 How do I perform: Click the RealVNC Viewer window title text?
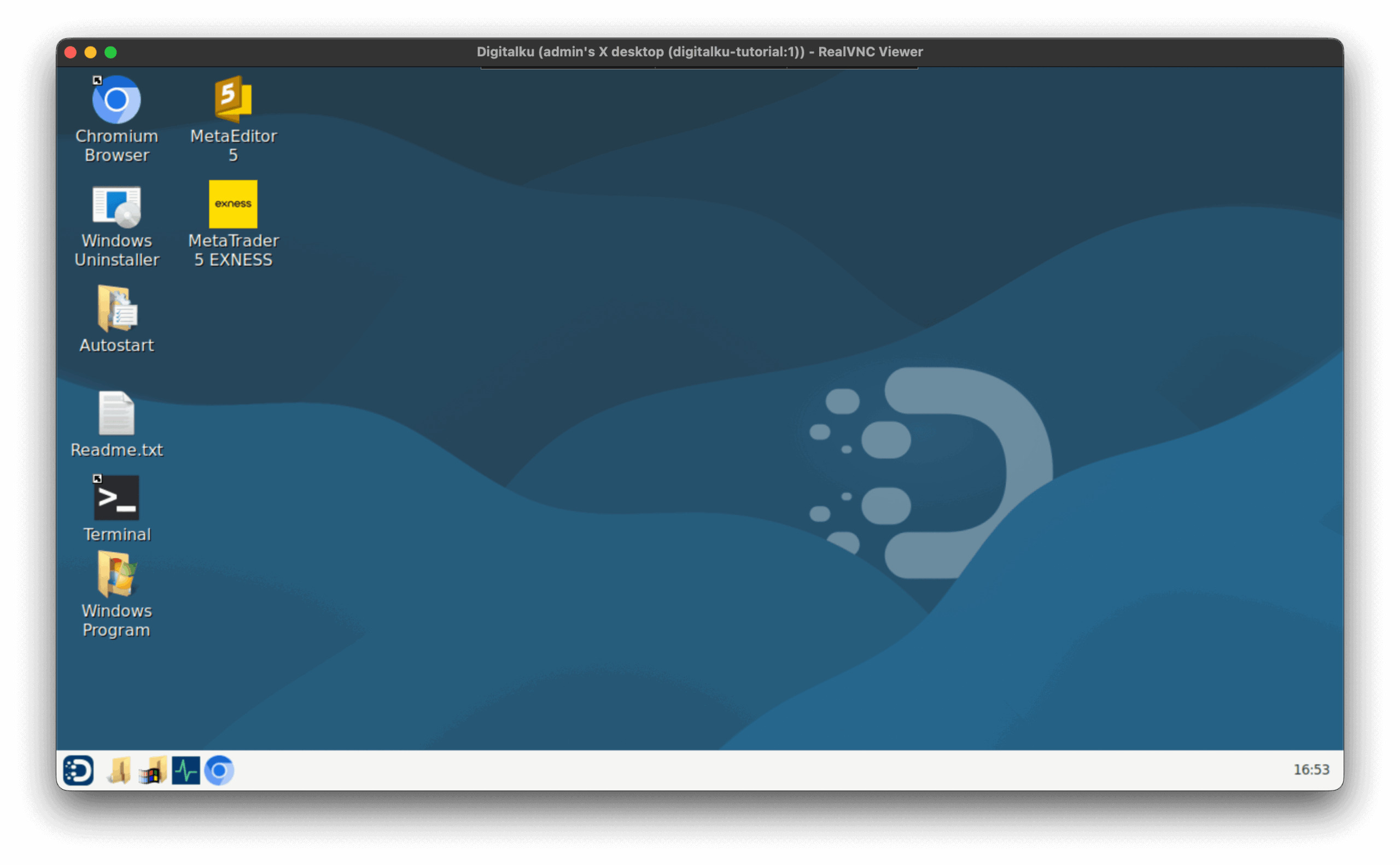coord(699,52)
